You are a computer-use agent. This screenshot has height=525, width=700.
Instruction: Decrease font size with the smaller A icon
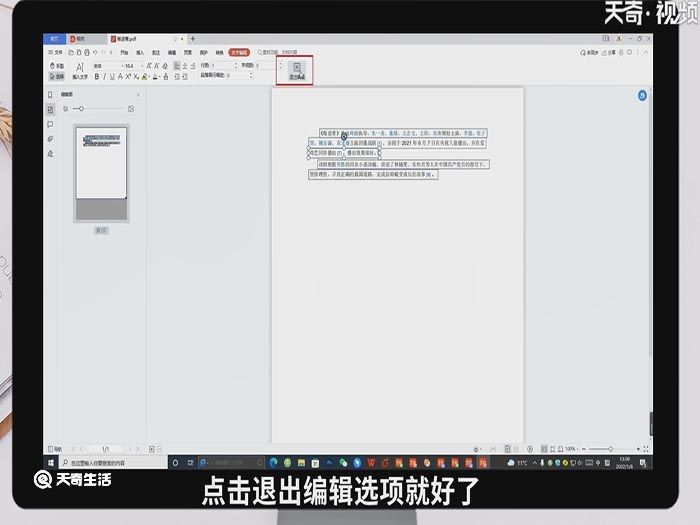click(x=157, y=66)
